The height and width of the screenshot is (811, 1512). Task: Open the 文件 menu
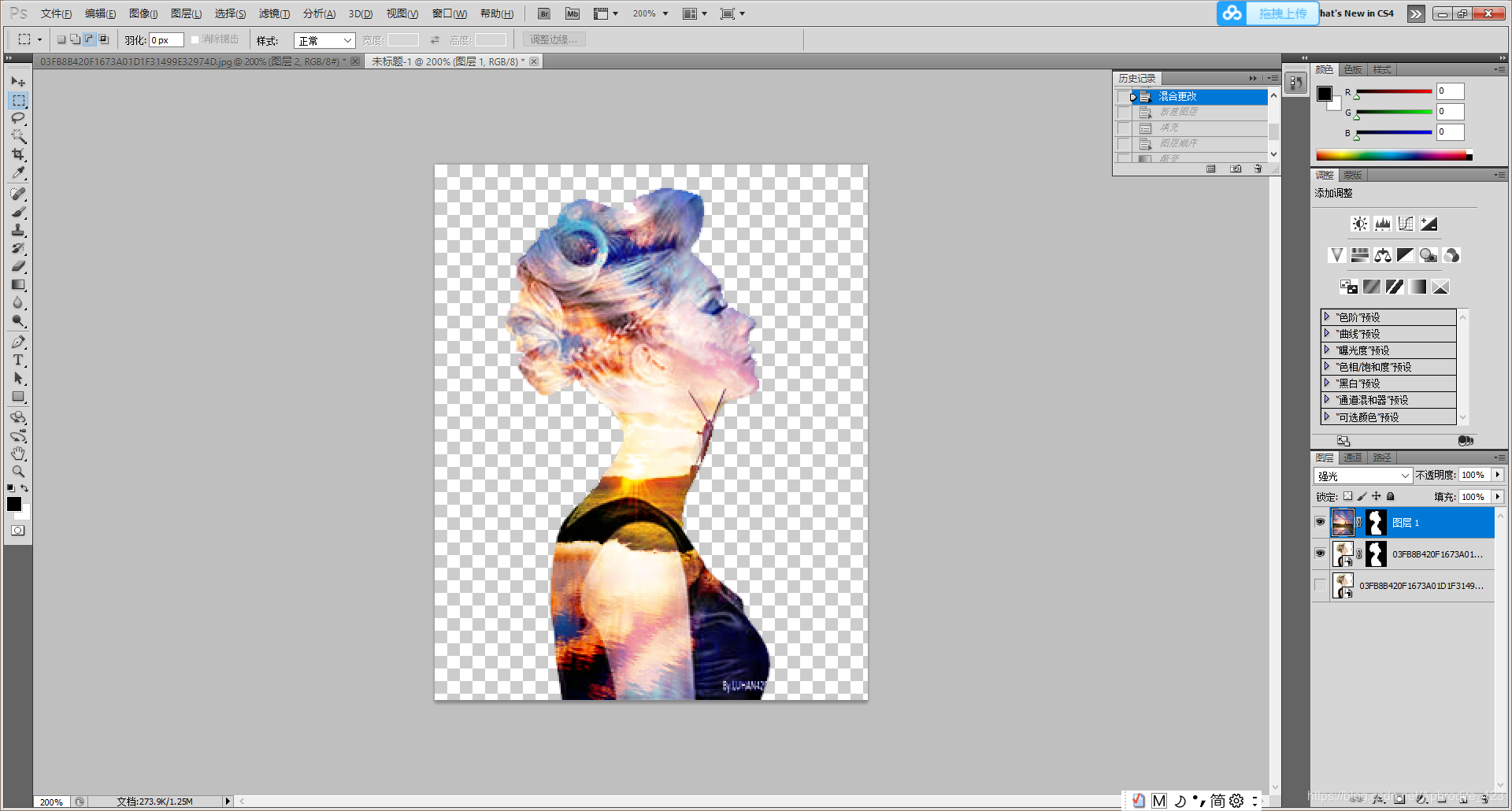(56, 13)
